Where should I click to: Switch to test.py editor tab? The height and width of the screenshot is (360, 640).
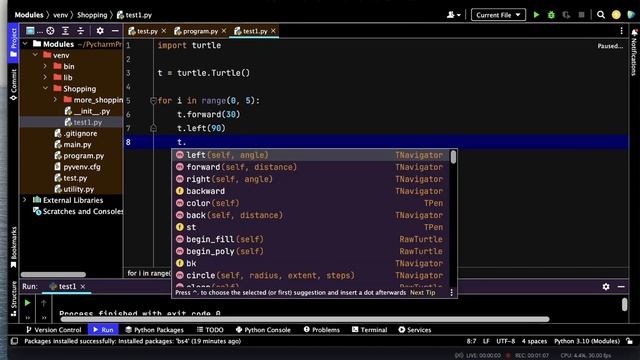tap(147, 31)
